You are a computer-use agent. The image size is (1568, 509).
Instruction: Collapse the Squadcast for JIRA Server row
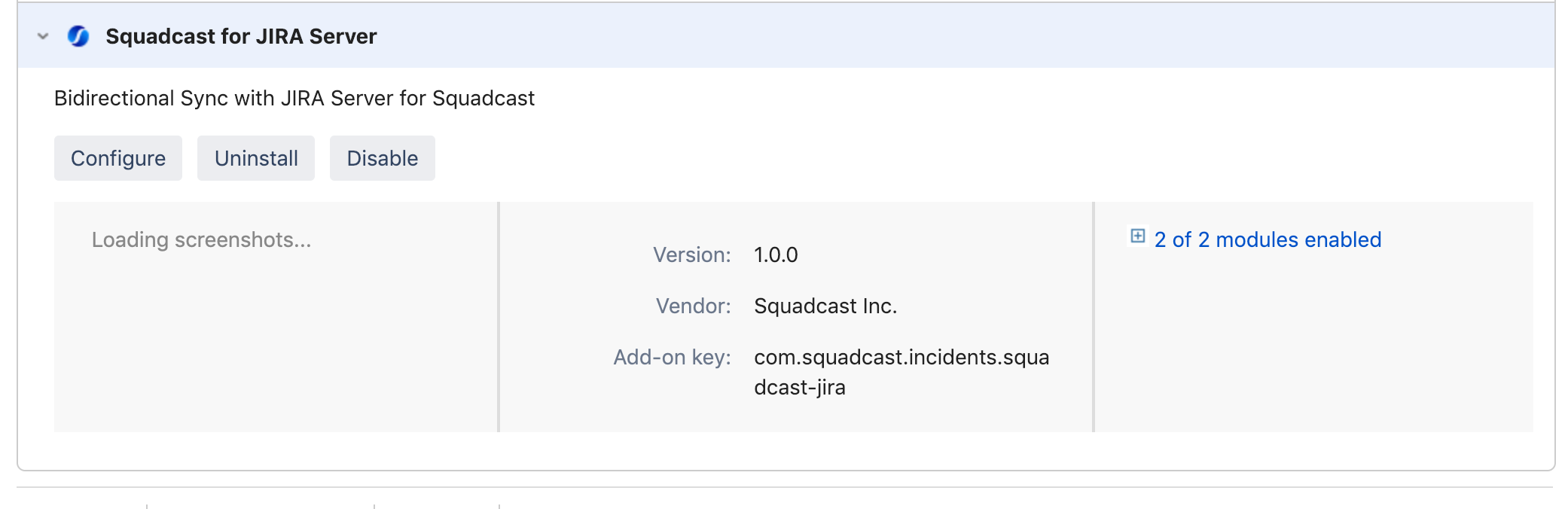coord(43,36)
